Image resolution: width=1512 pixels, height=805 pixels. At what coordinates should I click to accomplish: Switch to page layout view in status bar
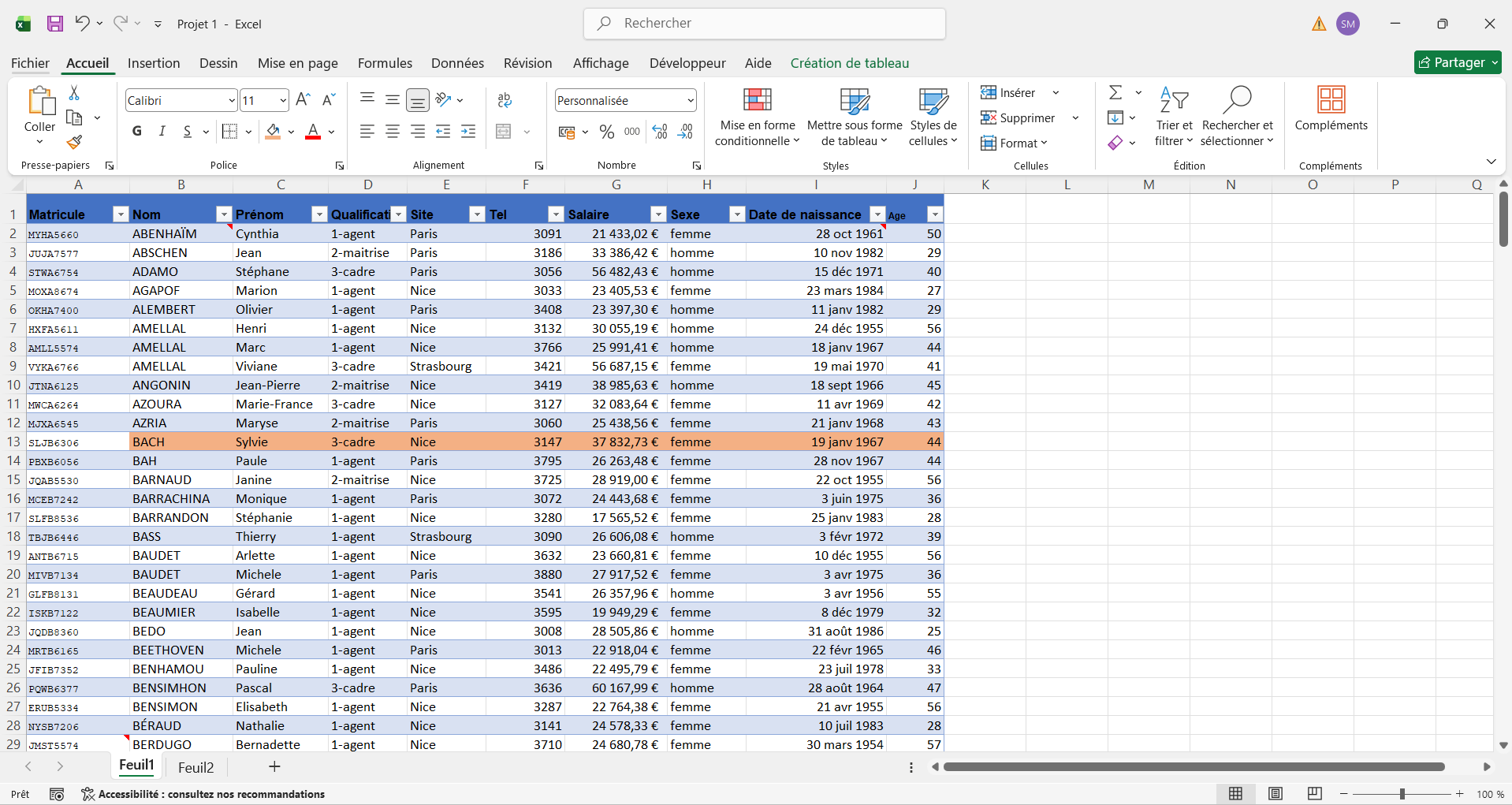pos(1275,794)
